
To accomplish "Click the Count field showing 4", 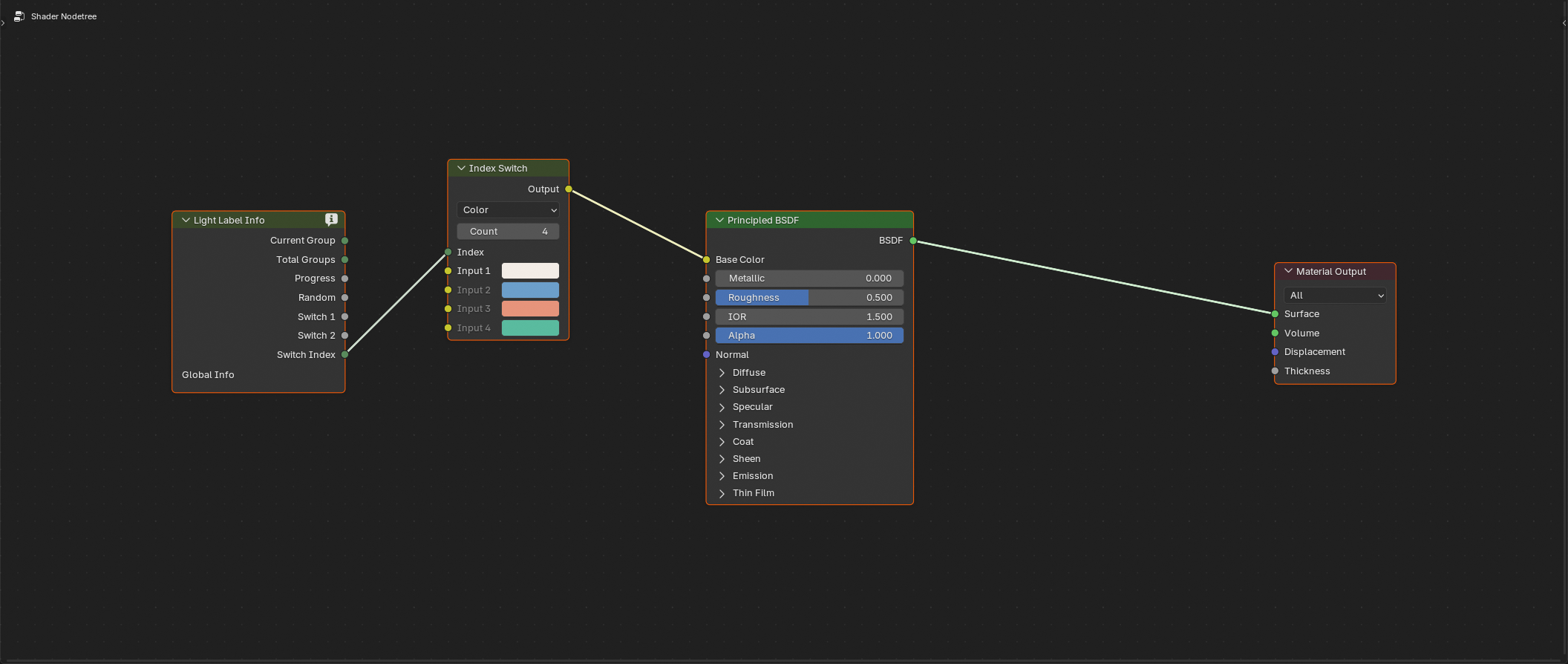I will pos(508,232).
